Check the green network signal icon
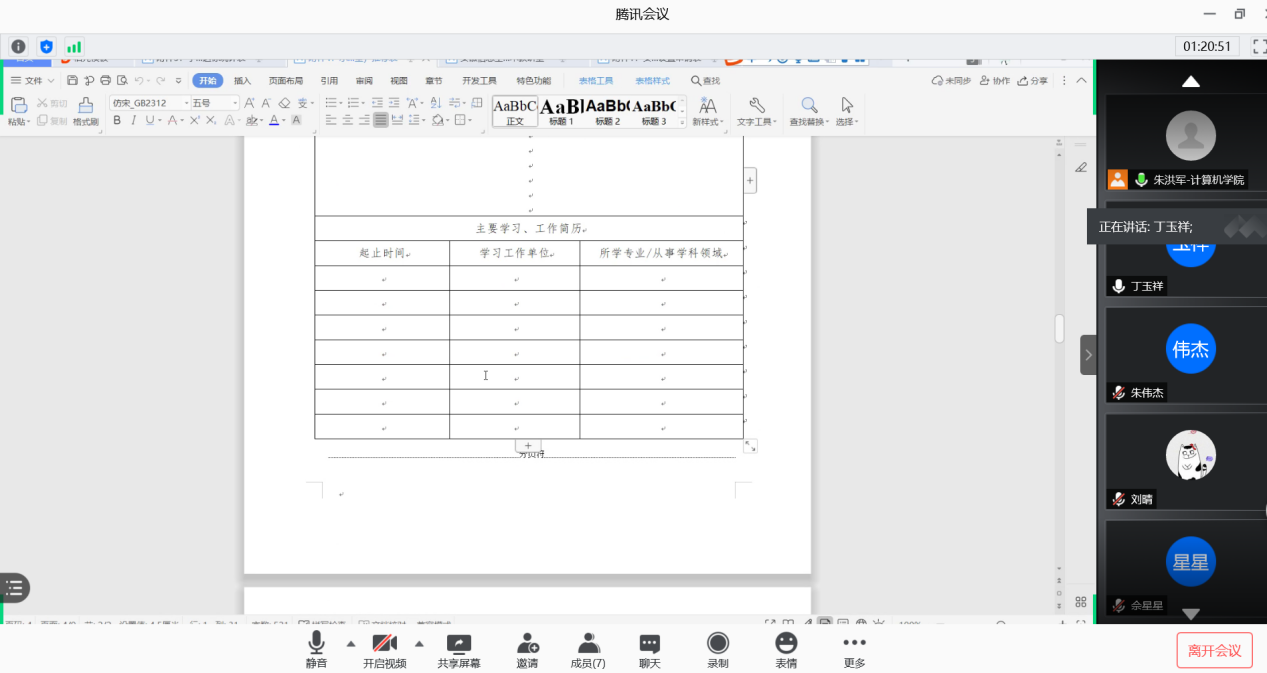Screen dimensions: 1267x673 [x=74, y=46]
